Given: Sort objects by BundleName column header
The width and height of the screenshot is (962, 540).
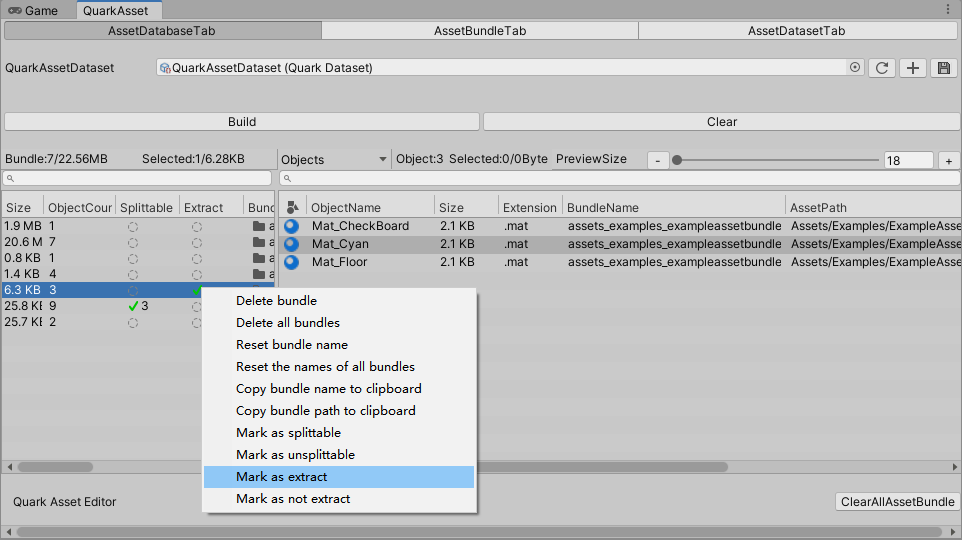Looking at the screenshot, I should pos(674,207).
